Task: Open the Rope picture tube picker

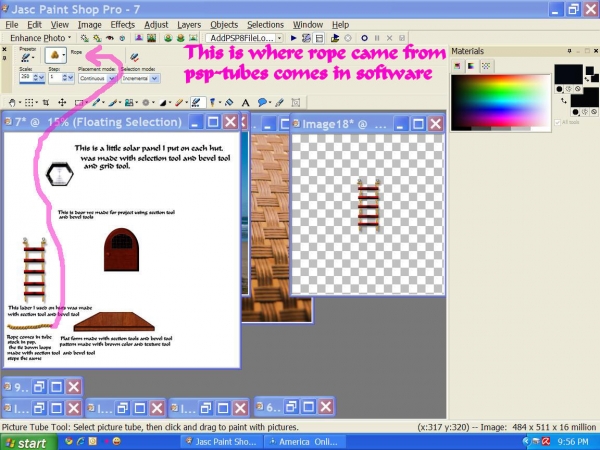Action: 56,55
